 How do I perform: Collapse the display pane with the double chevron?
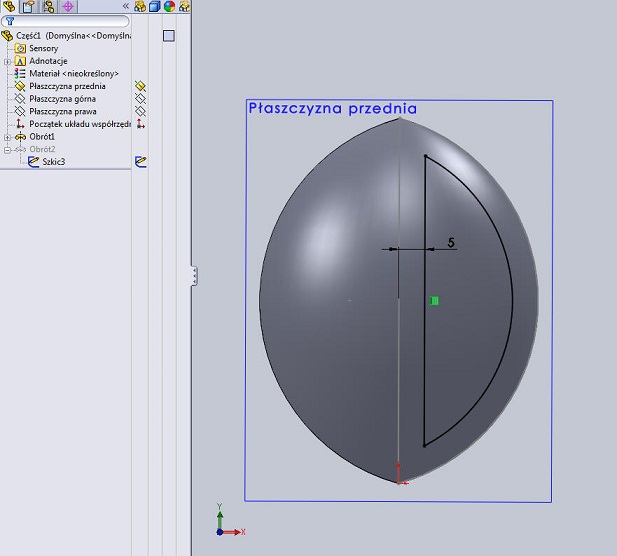point(126,6)
